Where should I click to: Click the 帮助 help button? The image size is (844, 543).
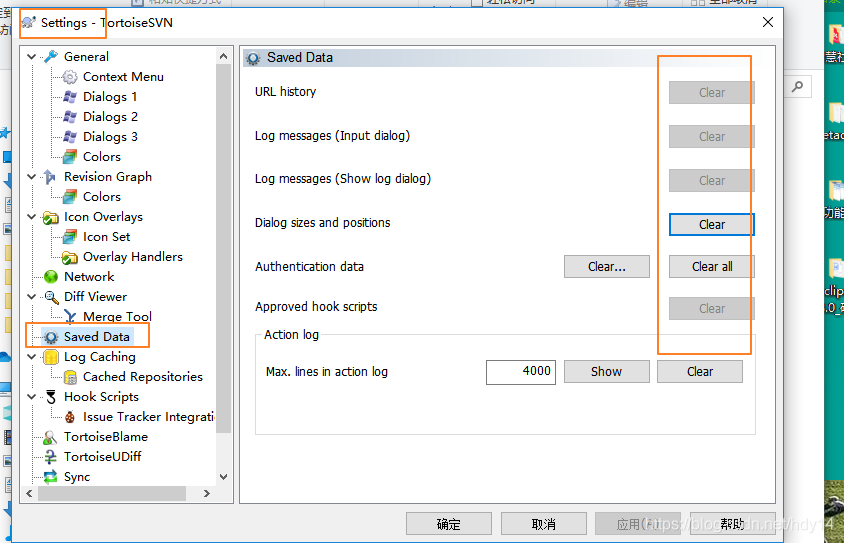(733, 524)
